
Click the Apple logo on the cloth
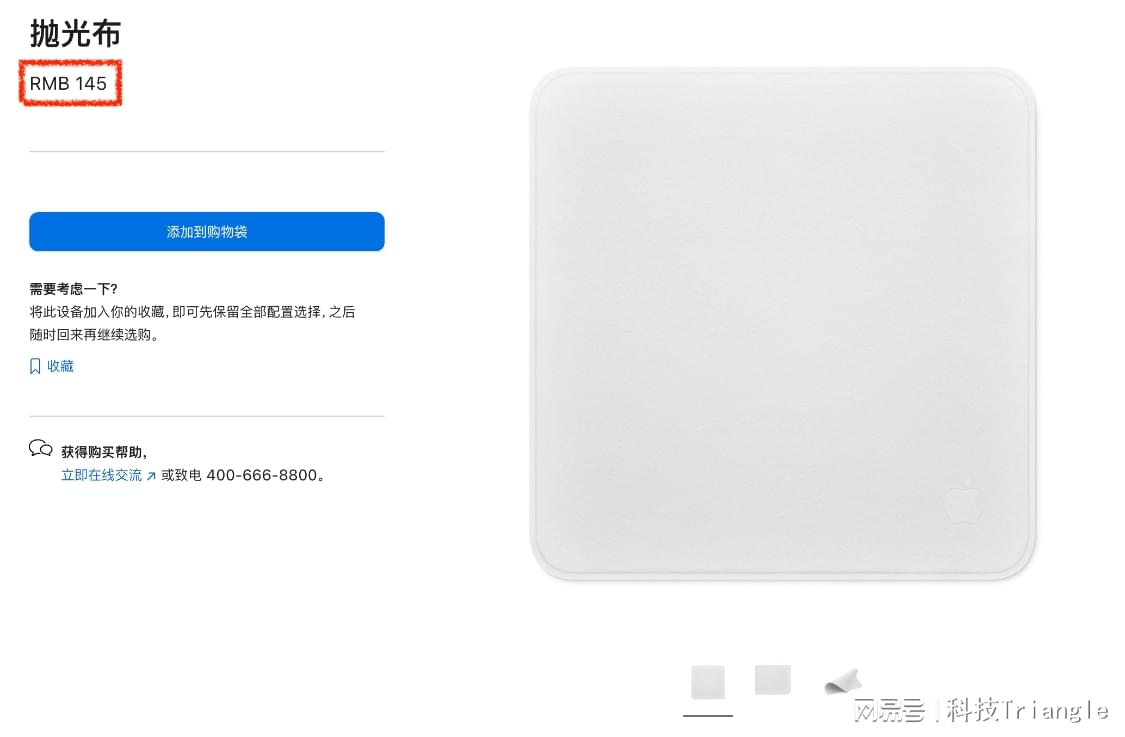point(962,499)
